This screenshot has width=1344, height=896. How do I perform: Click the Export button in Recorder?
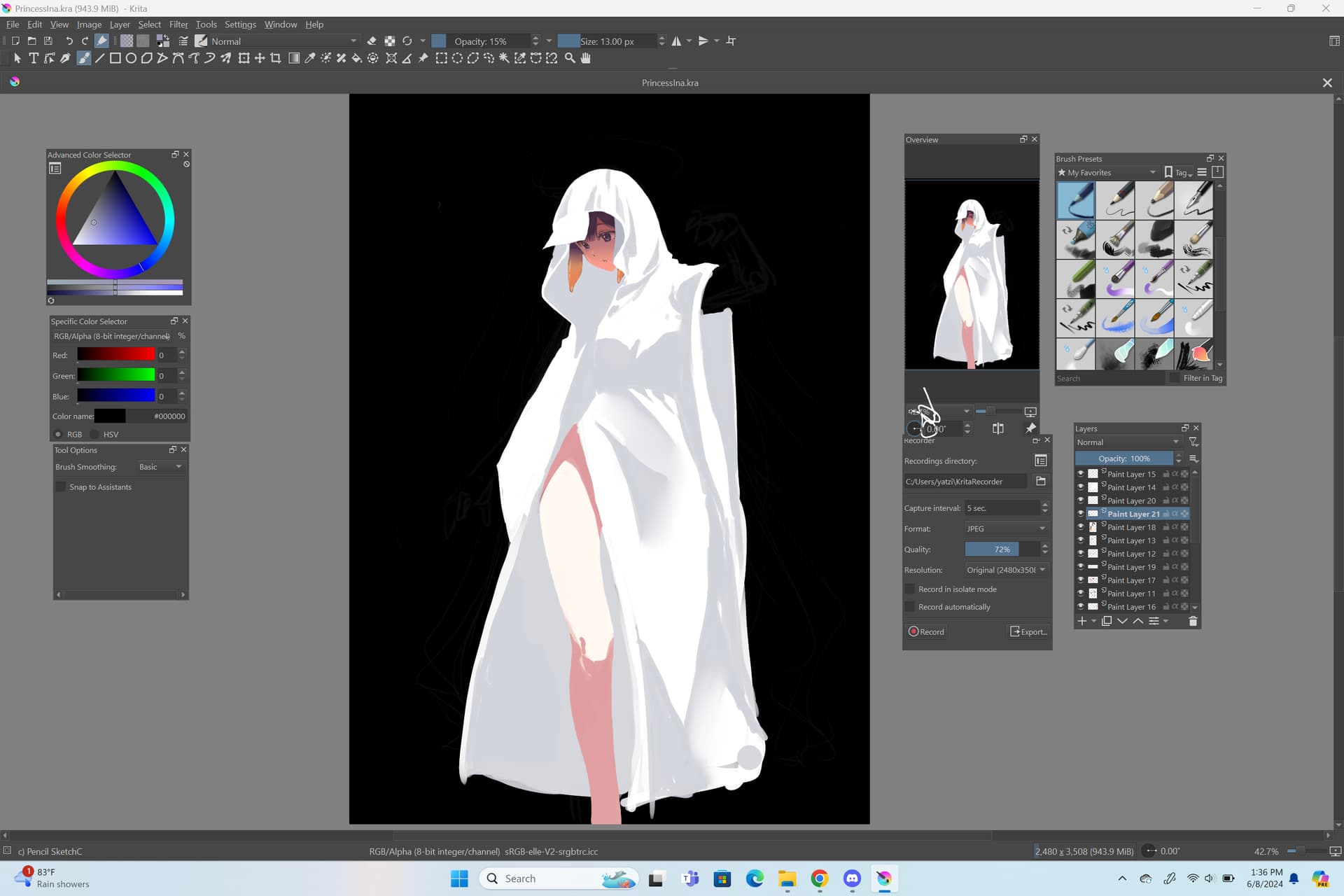point(1028,631)
